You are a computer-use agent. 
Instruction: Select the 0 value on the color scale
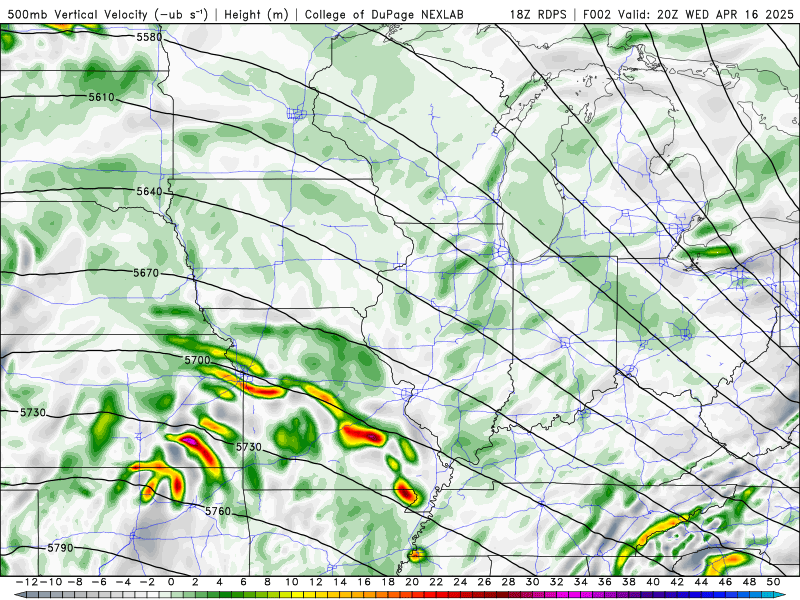coord(171,582)
